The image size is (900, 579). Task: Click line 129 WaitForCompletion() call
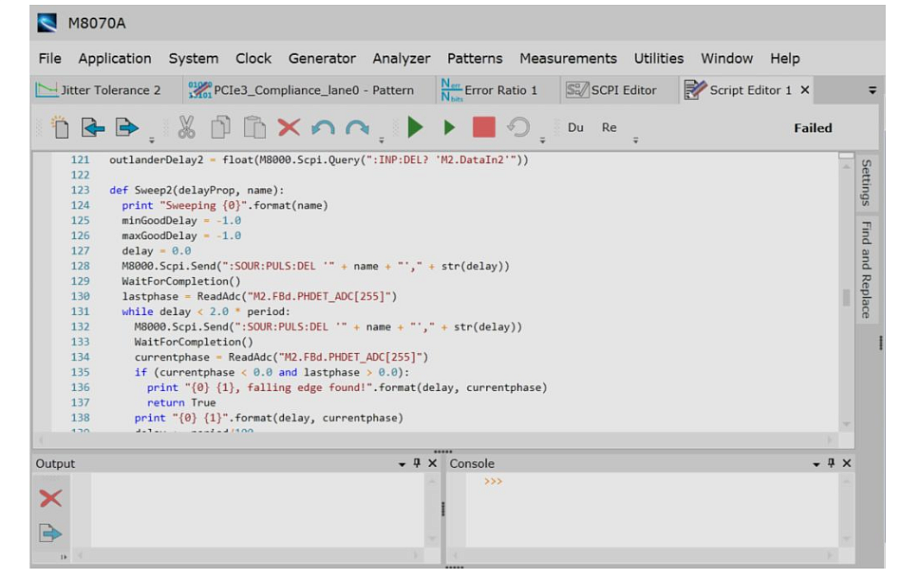click(x=181, y=281)
